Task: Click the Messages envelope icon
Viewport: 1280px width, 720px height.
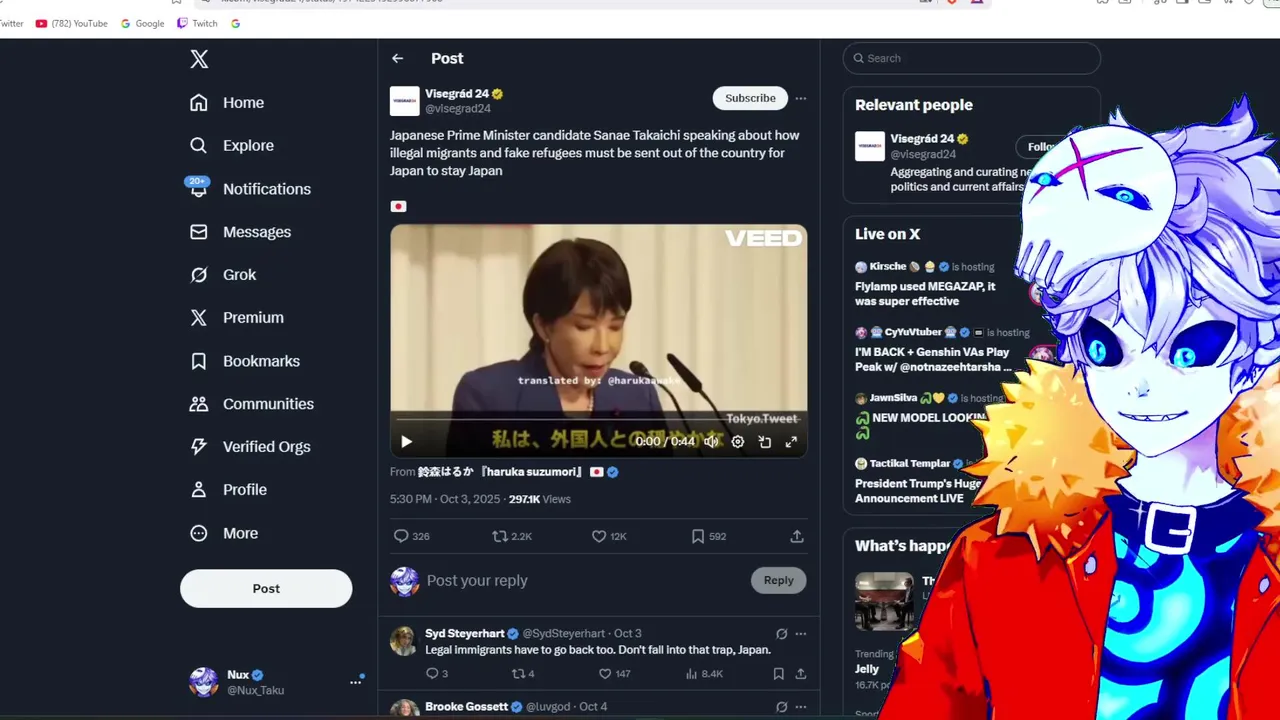Action: pyautogui.click(x=199, y=232)
